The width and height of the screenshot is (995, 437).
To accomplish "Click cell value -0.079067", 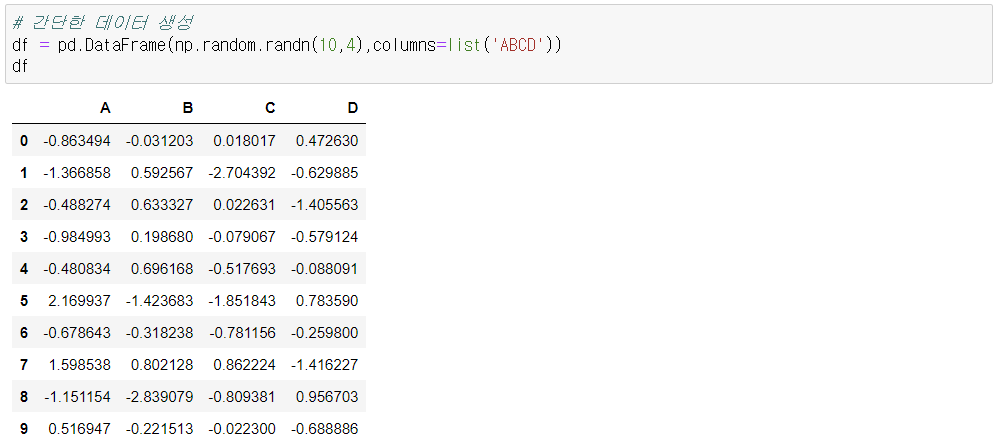I will [242, 237].
